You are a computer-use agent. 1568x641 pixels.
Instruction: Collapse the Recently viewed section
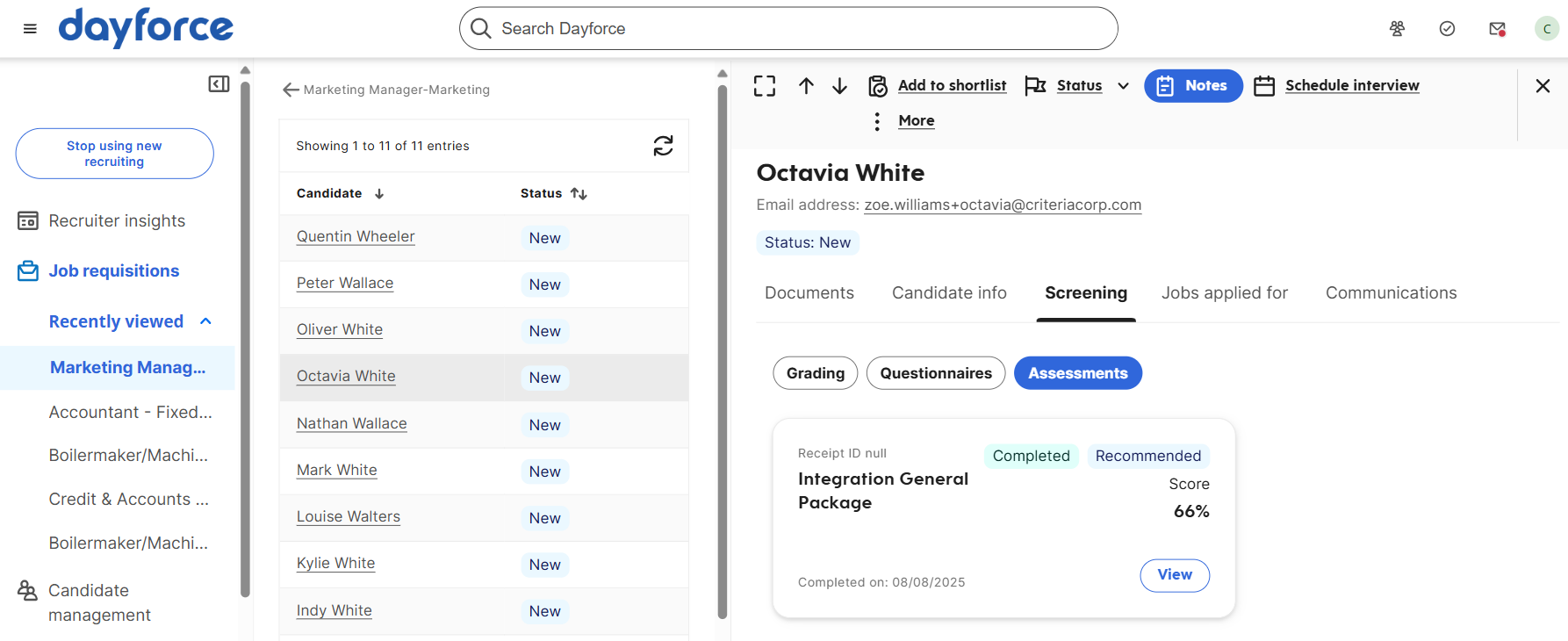pos(206,321)
